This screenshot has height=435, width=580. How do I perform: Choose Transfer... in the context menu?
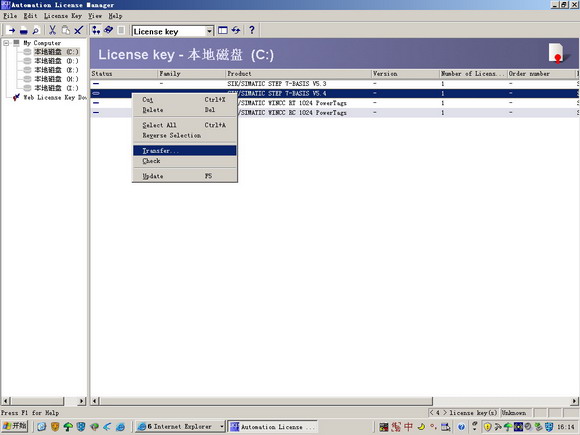pos(185,151)
